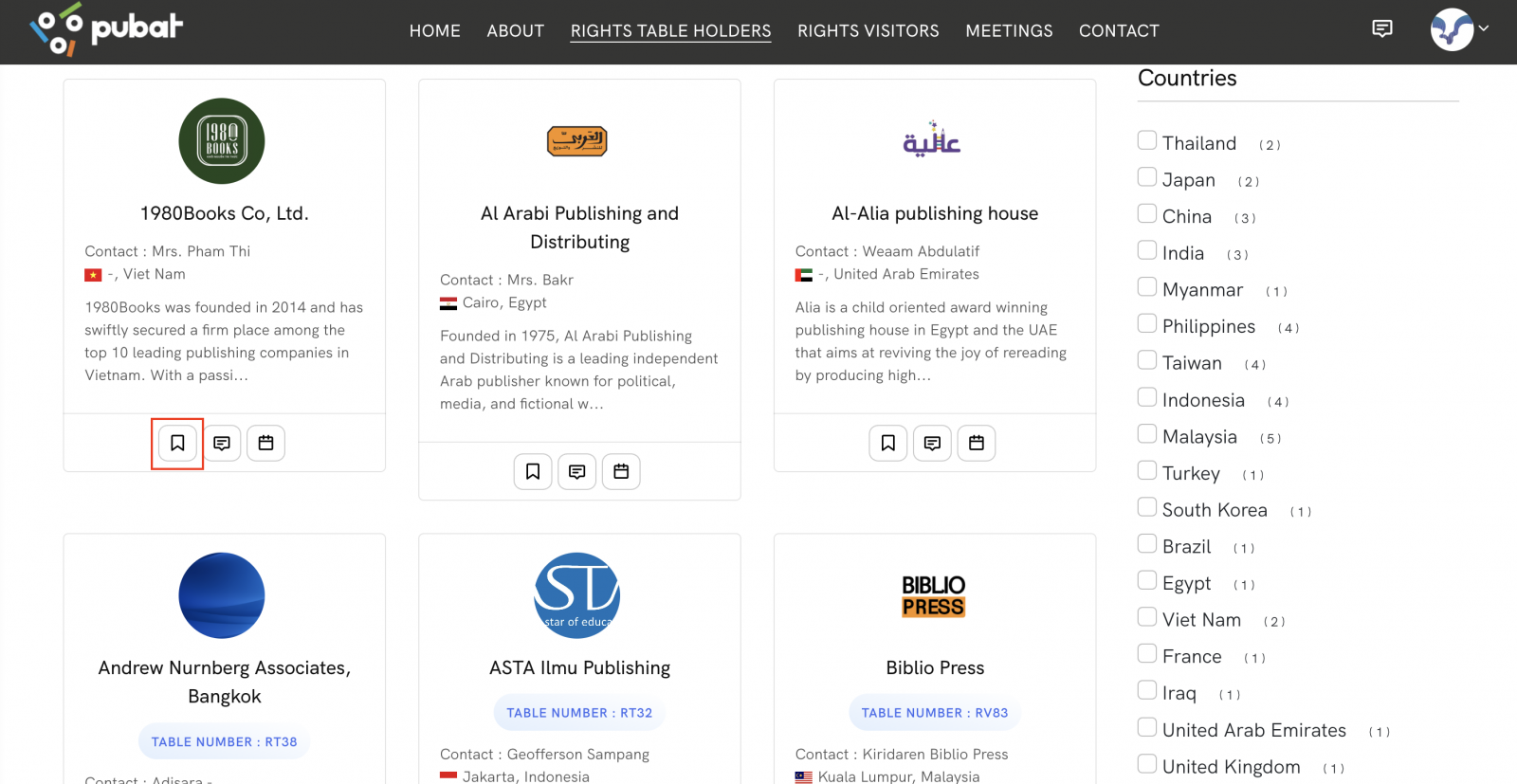
Task: Add Al Arabi Publishing meeting to calendar
Action: [x=621, y=471]
